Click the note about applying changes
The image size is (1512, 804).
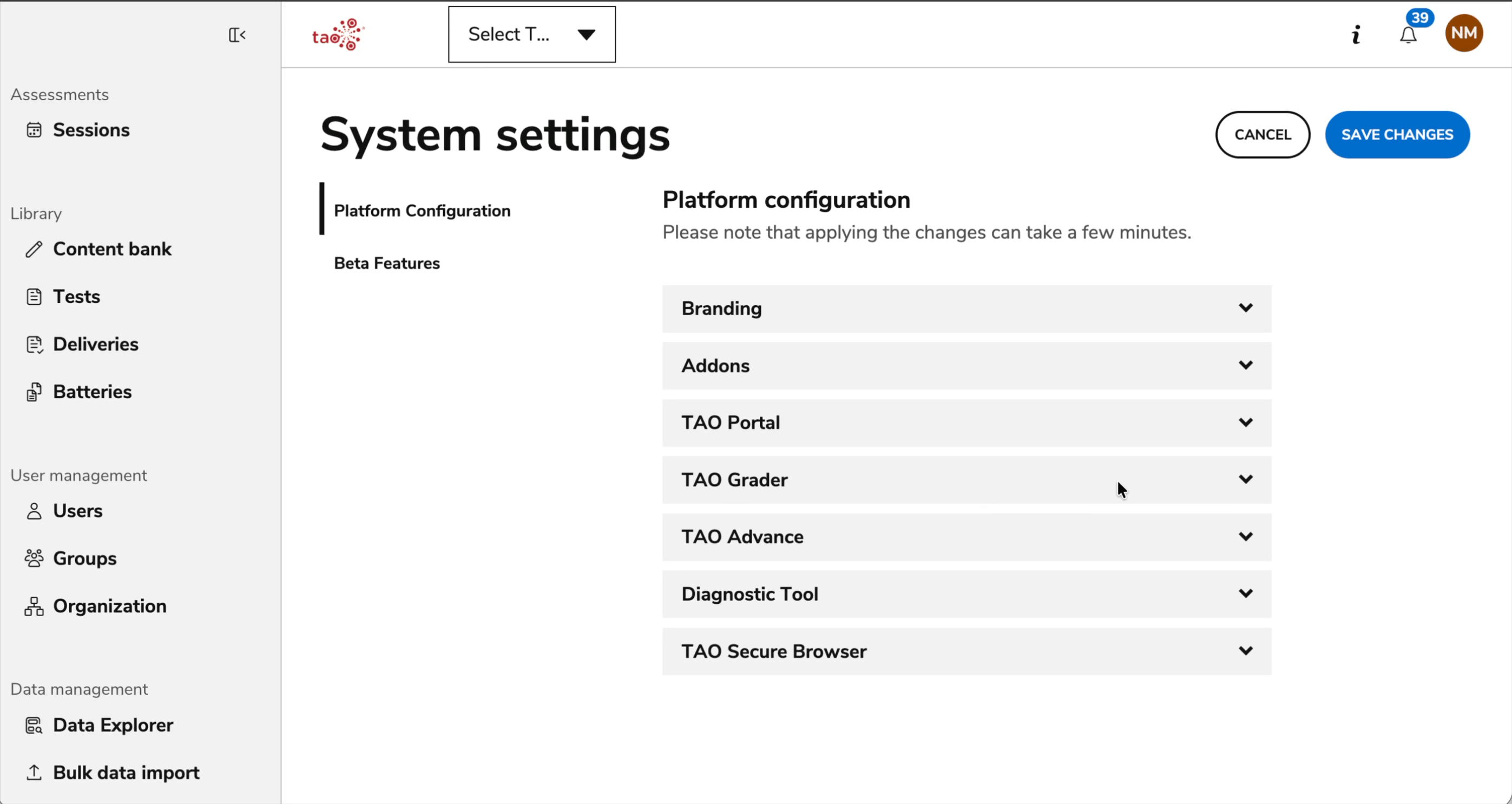click(x=927, y=233)
